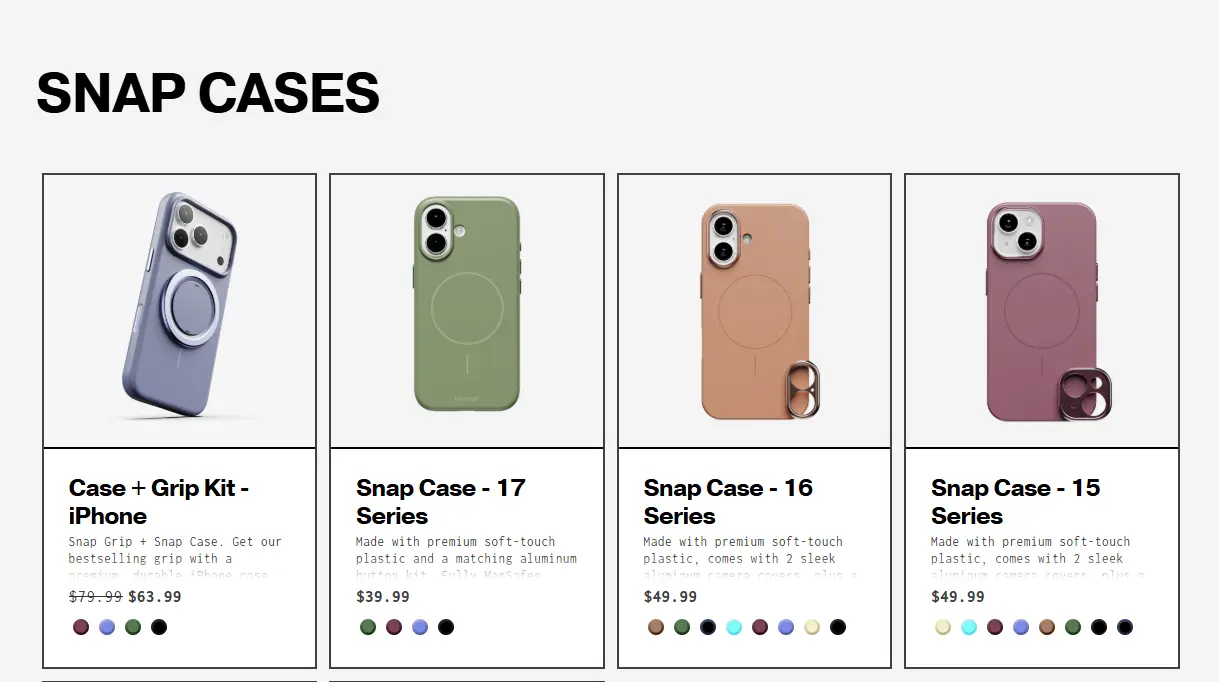Pick the black color option on Case + Grip Kit
The image size is (1219, 682).
point(158,627)
